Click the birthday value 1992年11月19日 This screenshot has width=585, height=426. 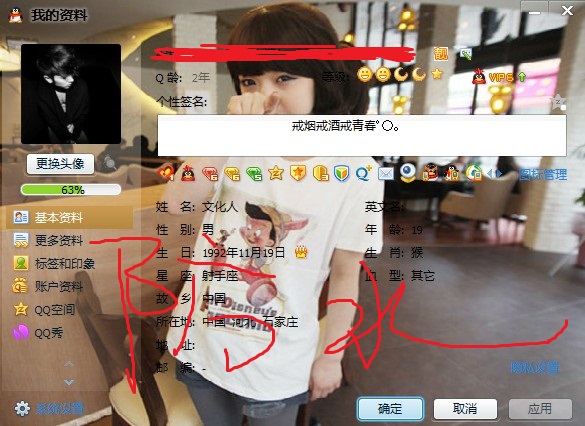click(x=244, y=253)
